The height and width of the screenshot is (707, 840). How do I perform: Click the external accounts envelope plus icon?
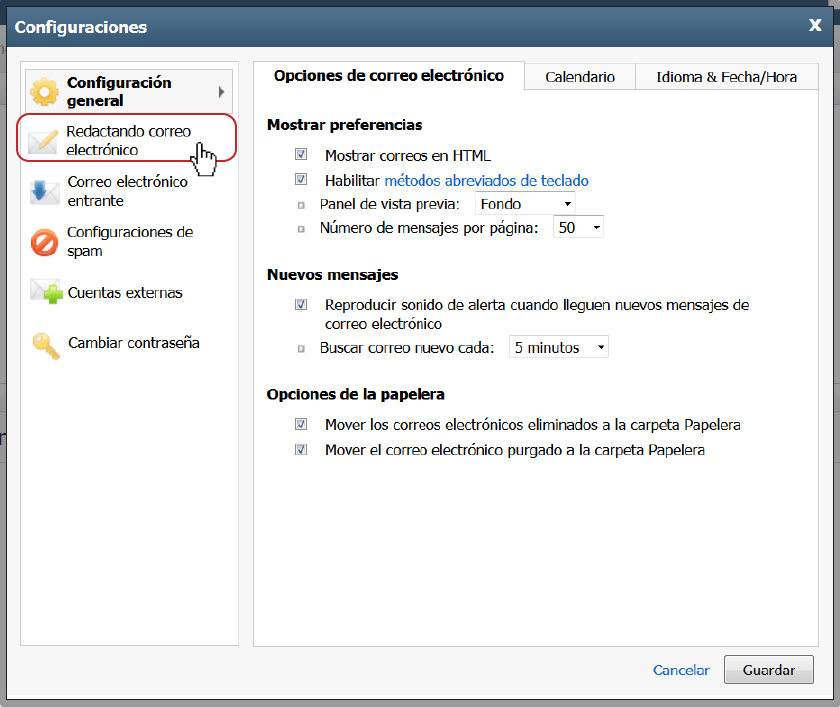46,291
